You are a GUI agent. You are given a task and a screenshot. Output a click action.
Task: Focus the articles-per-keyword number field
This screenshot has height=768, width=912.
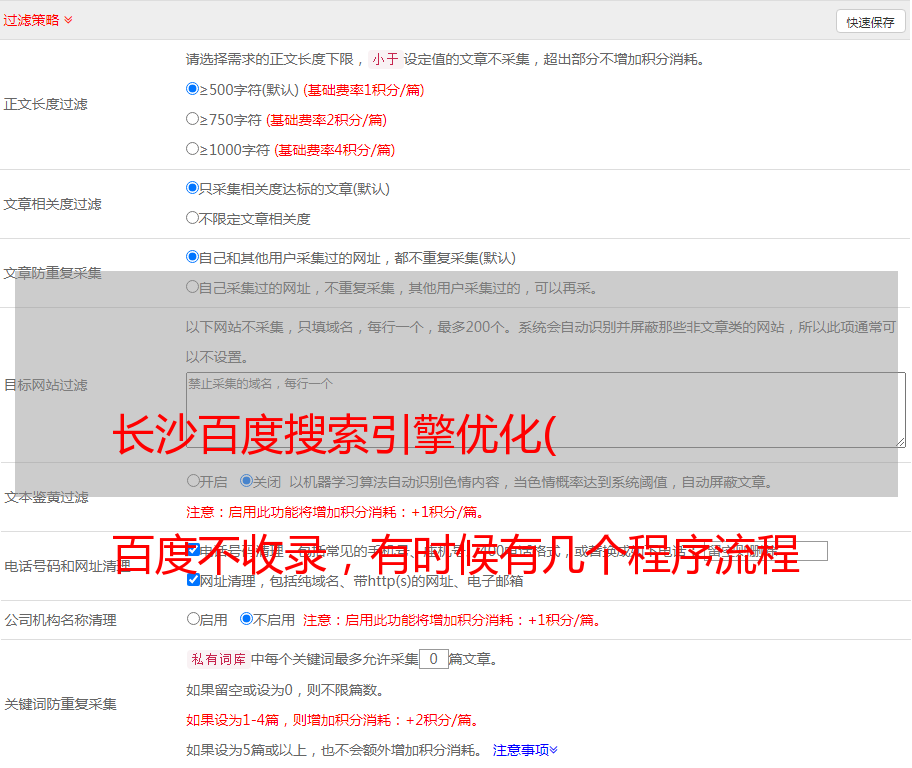pyautogui.click(x=433, y=659)
